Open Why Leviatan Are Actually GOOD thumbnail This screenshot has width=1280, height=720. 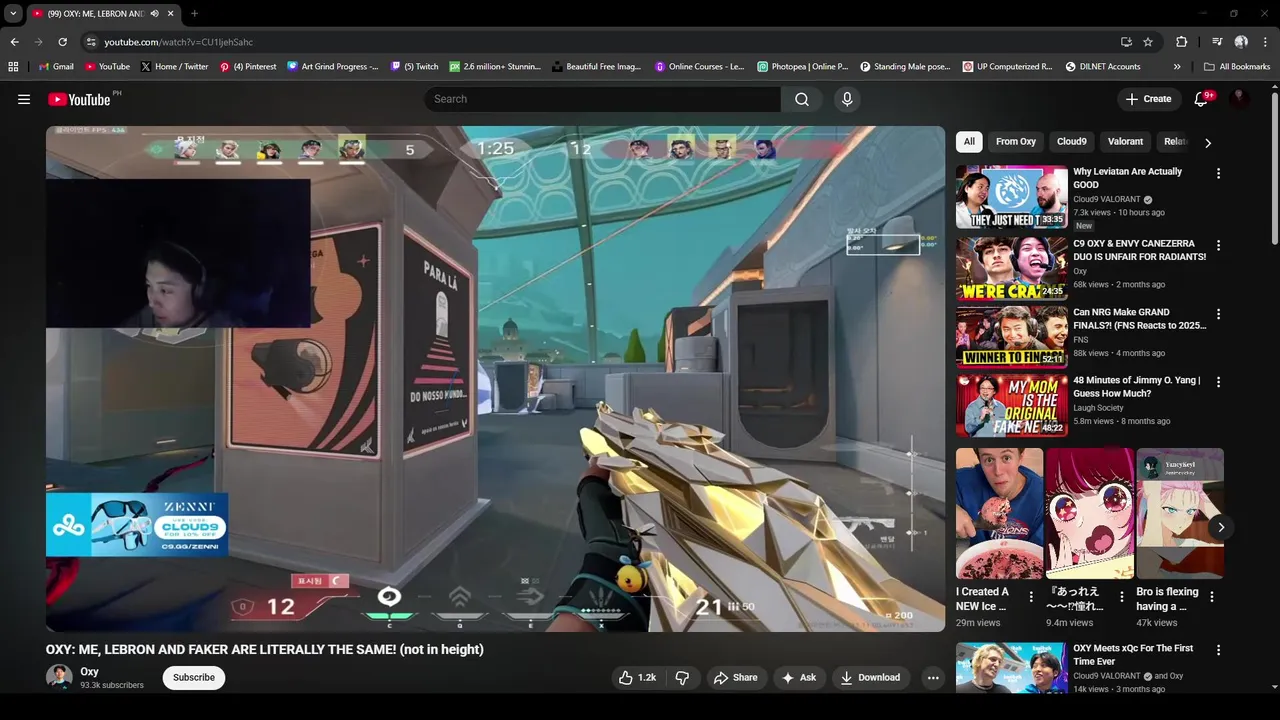pyautogui.click(x=1011, y=197)
